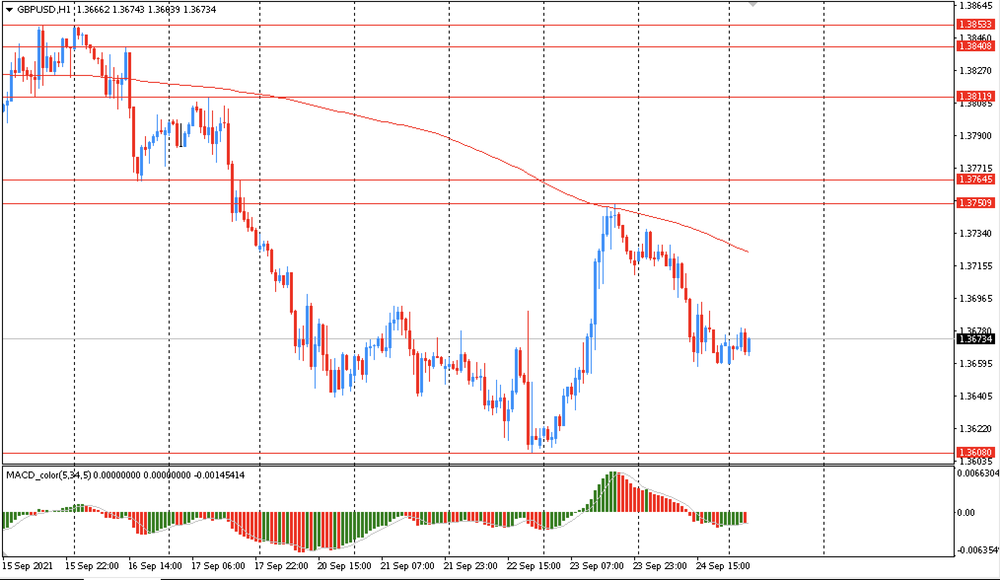Viewport: 1000px width, 580px height.
Task: Click the 15 Sep 2021 date label
Action: (27, 566)
